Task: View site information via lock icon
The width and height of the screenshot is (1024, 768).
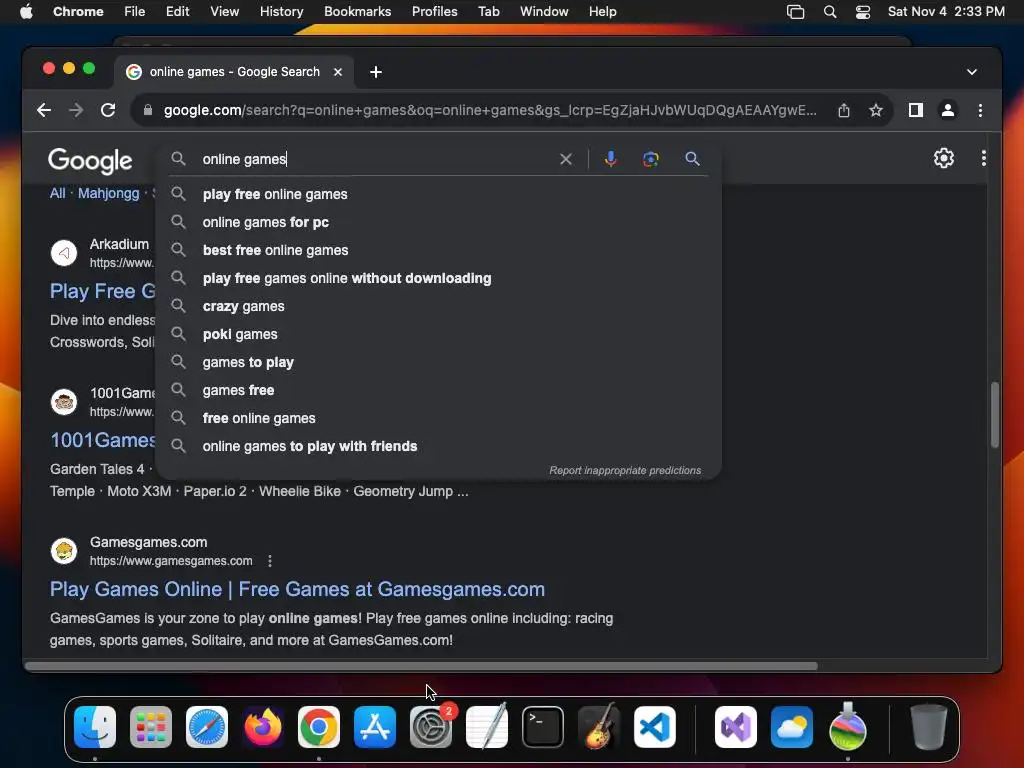Action: coord(148,110)
